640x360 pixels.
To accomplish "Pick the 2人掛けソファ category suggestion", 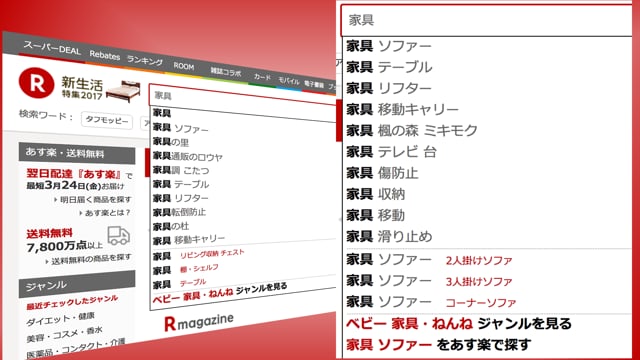I will (479, 260).
